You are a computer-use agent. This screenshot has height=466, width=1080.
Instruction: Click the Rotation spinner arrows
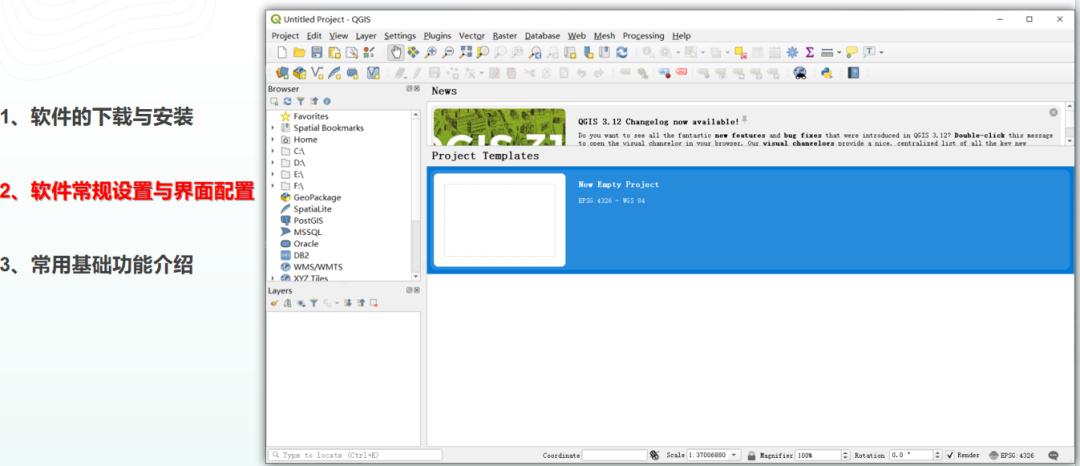(937, 456)
